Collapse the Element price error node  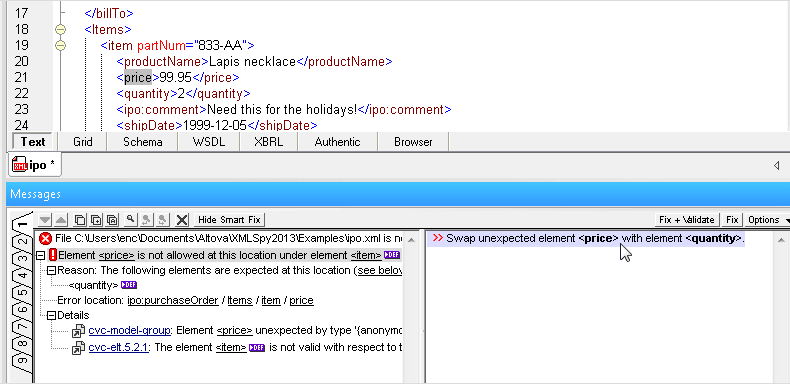(41, 255)
